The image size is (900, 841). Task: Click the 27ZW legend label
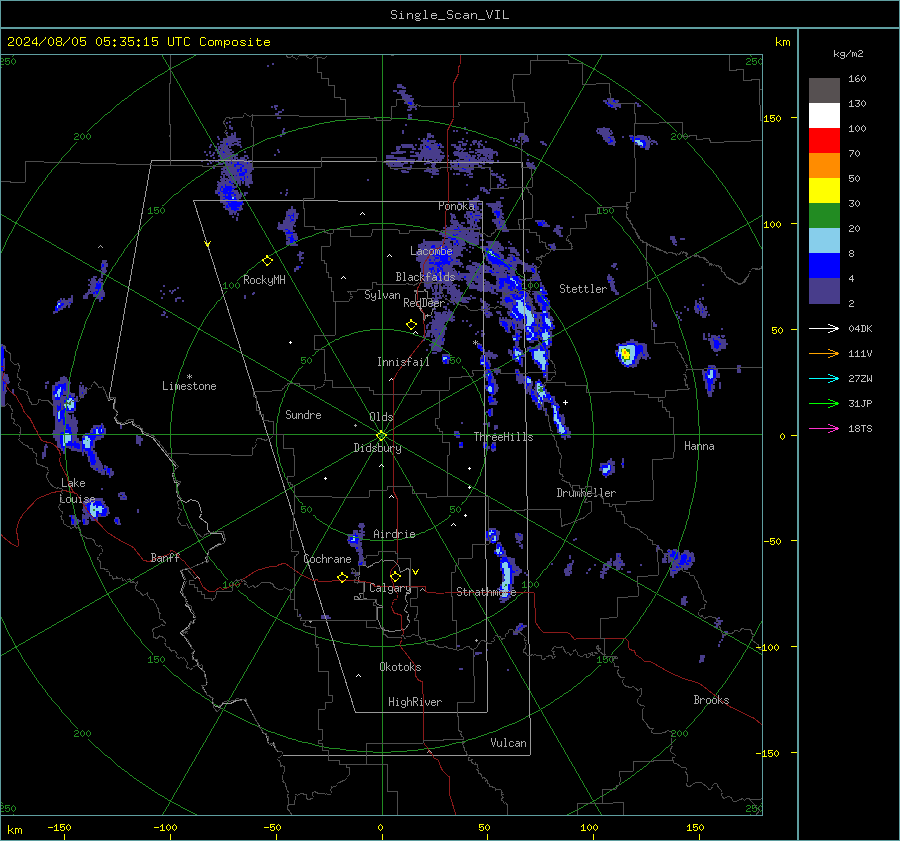tap(860, 378)
